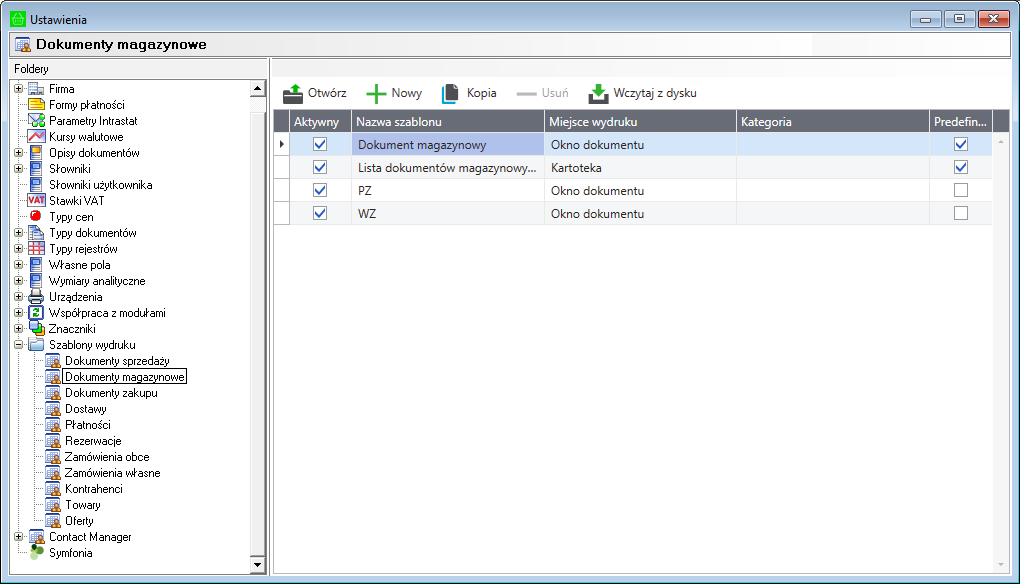Click the Miejsce wydruku column header
The height and width of the screenshot is (584, 1020).
pyautogui.click(x=640, y=122)
